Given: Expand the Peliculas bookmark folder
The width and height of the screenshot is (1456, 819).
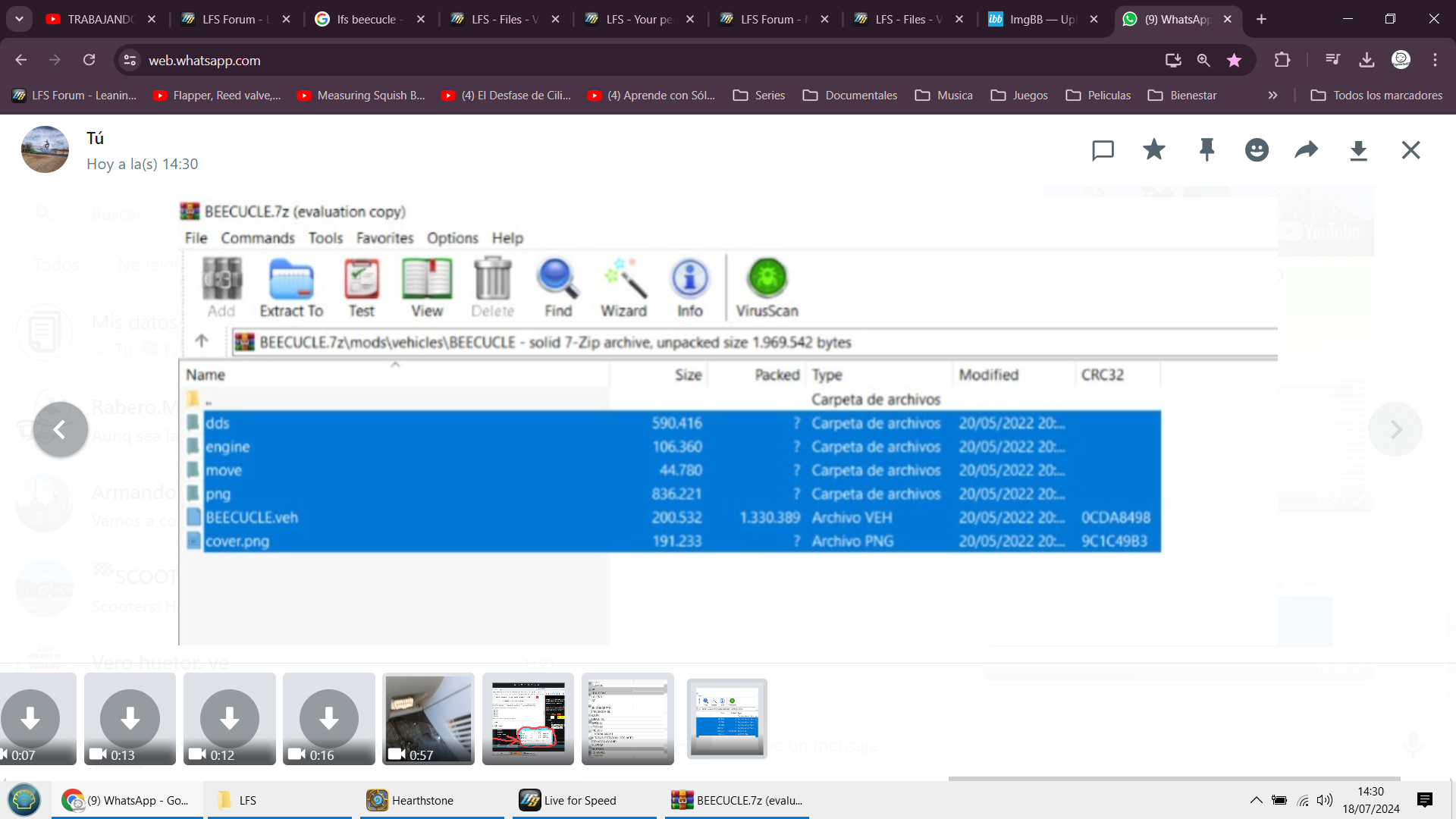Looking at the screenshot, I should pyautogui.click(x=1098, y=95).
